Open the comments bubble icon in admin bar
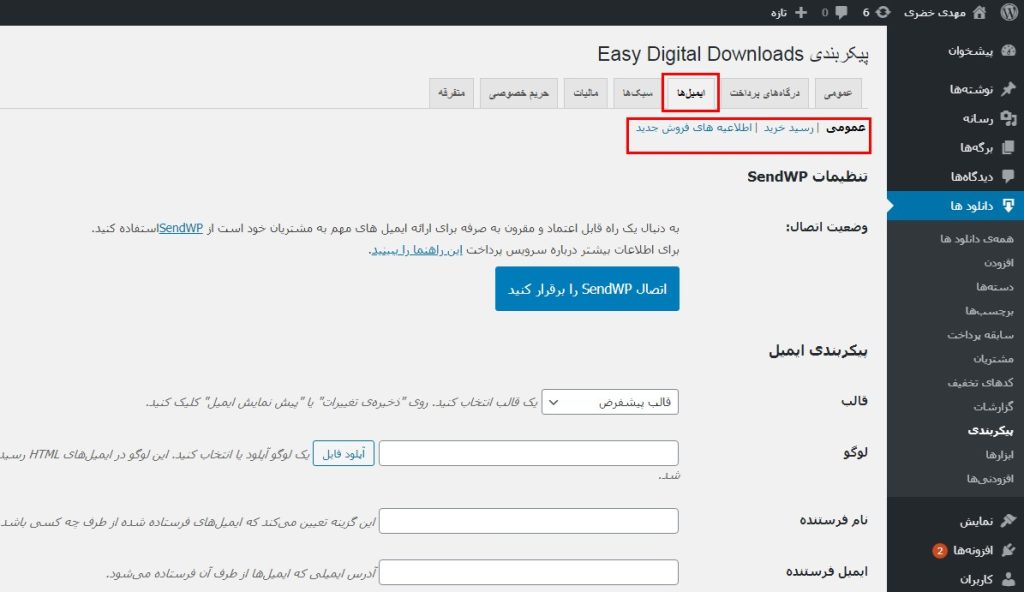This screenshot has height=592, width=1024. click(842, 12)
